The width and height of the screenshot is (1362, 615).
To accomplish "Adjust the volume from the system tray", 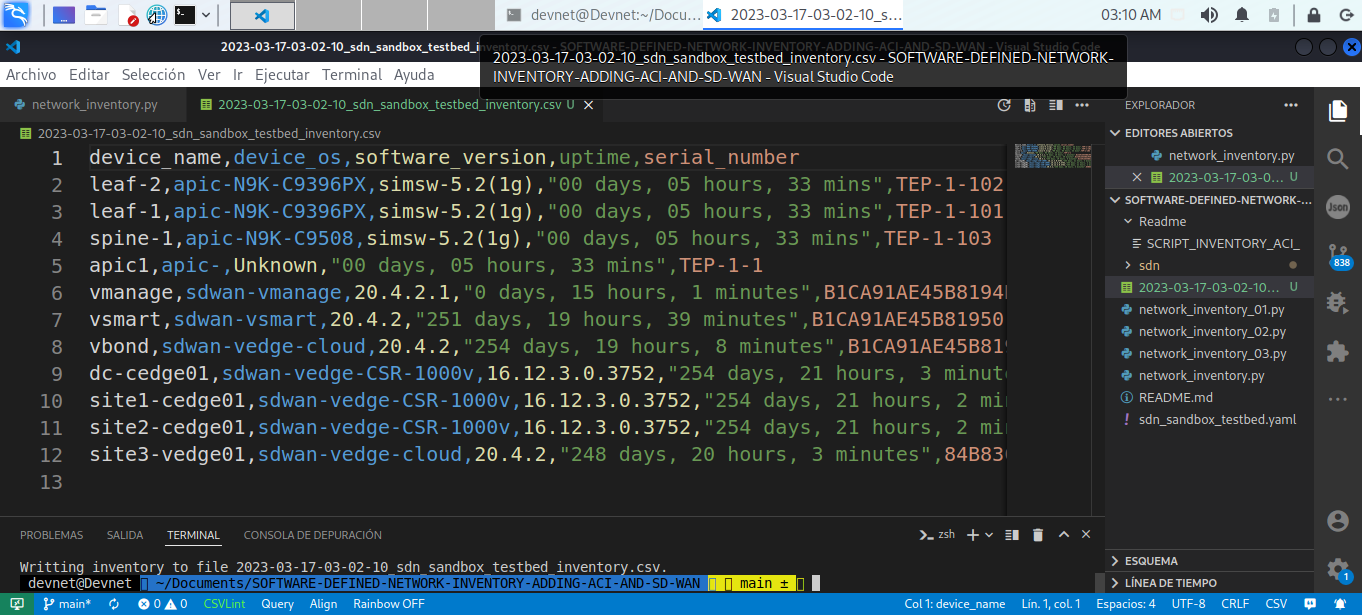I will click(x=1209, y=15).
